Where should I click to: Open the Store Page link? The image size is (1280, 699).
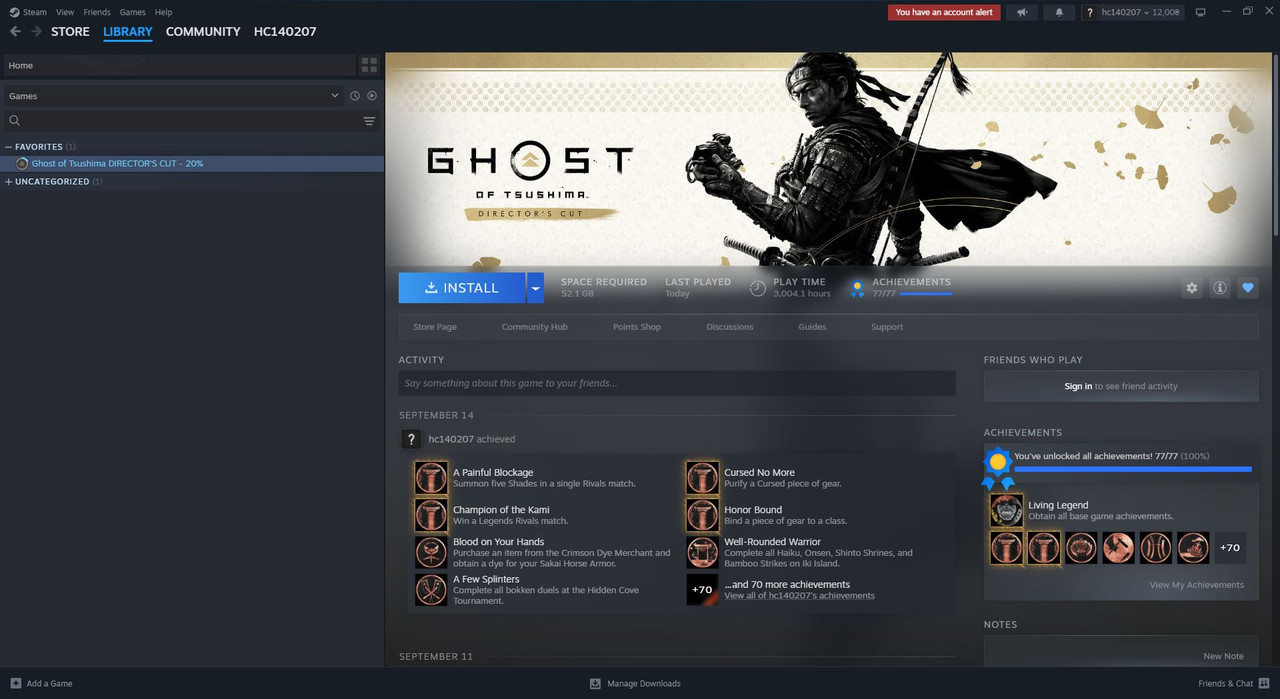[435, 327]
